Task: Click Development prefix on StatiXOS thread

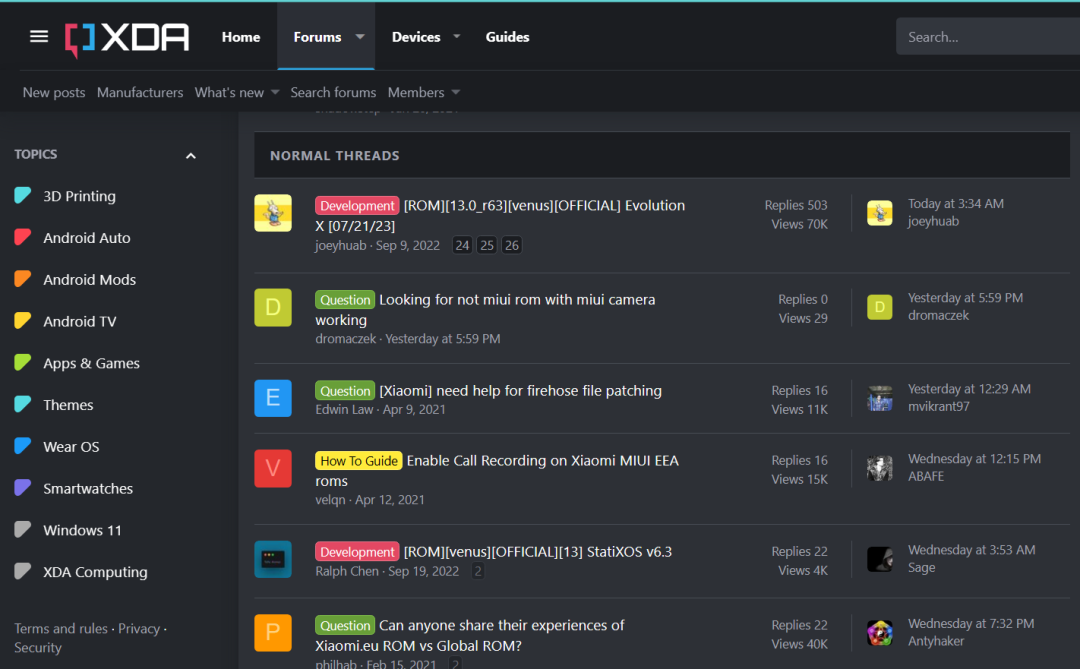Action: (357, 552)
